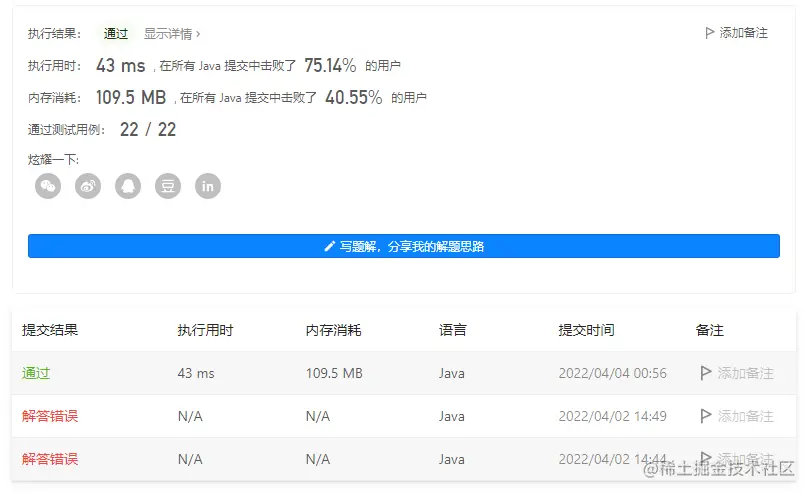This screenshot has width=811, height=494.
Task: Open the 解答错误 submission from 14:44
Action: pyautogui.click(x=50, y=459)
